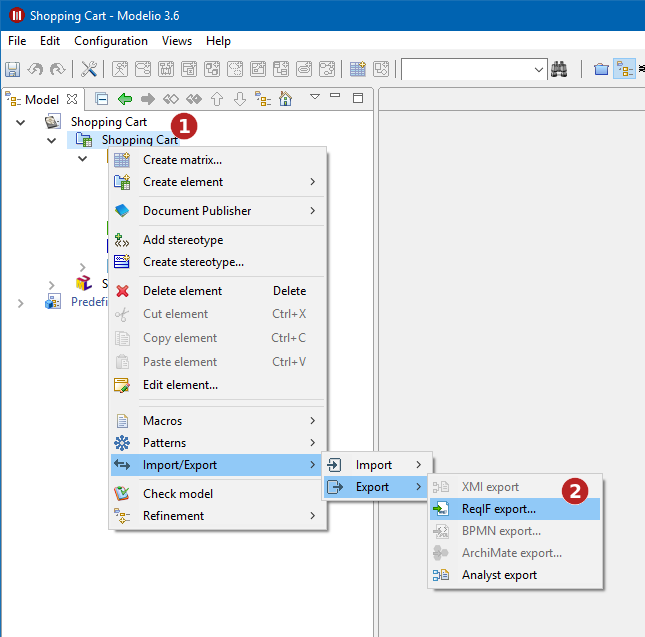Select the top Shopping Cart project item

(x=109, y=122)
